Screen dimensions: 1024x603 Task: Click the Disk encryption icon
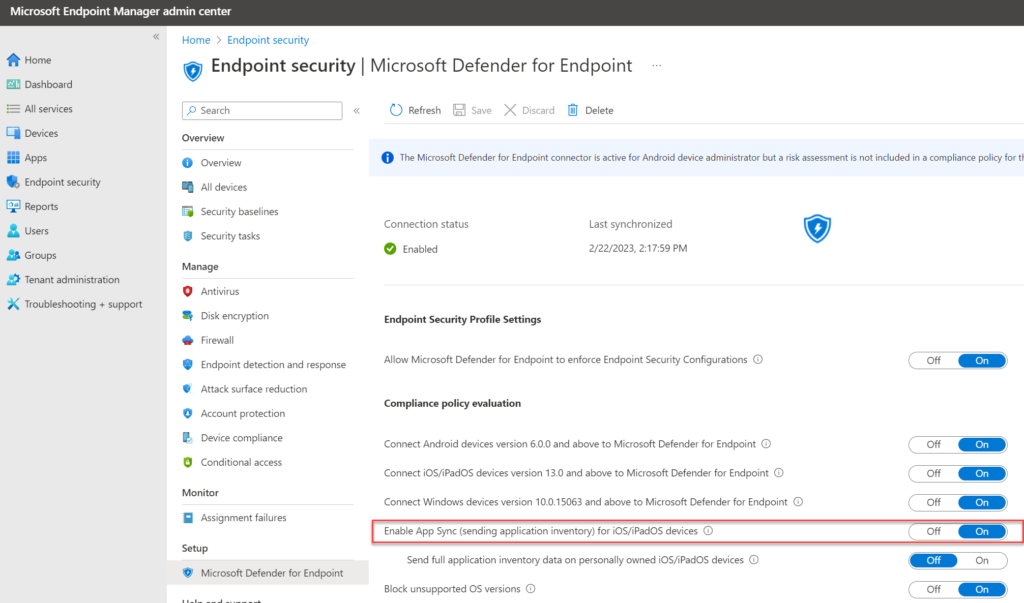pyautogui.click(x=187, y=316)
